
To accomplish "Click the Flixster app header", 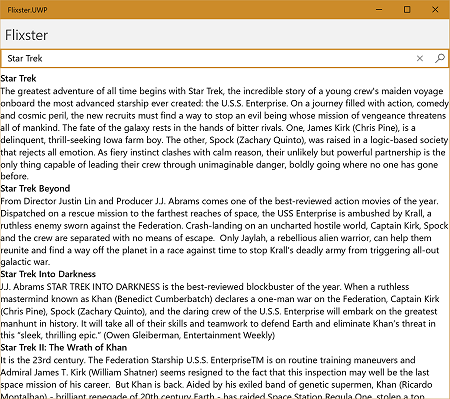I will (26, 35).
